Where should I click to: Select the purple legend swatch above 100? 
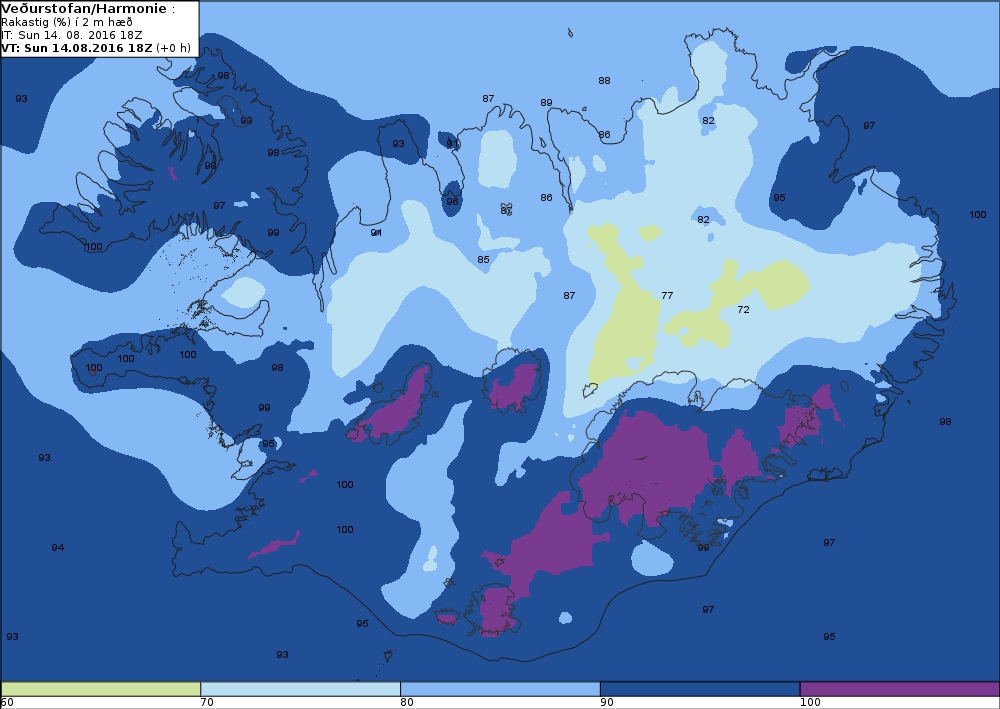pyautogui.click(x=900, y=689)
